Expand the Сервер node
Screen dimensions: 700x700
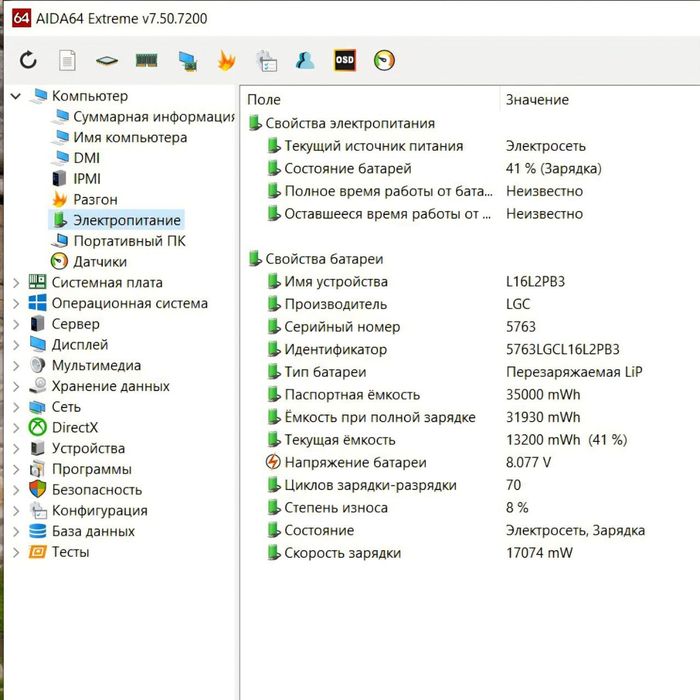point(16,324)
